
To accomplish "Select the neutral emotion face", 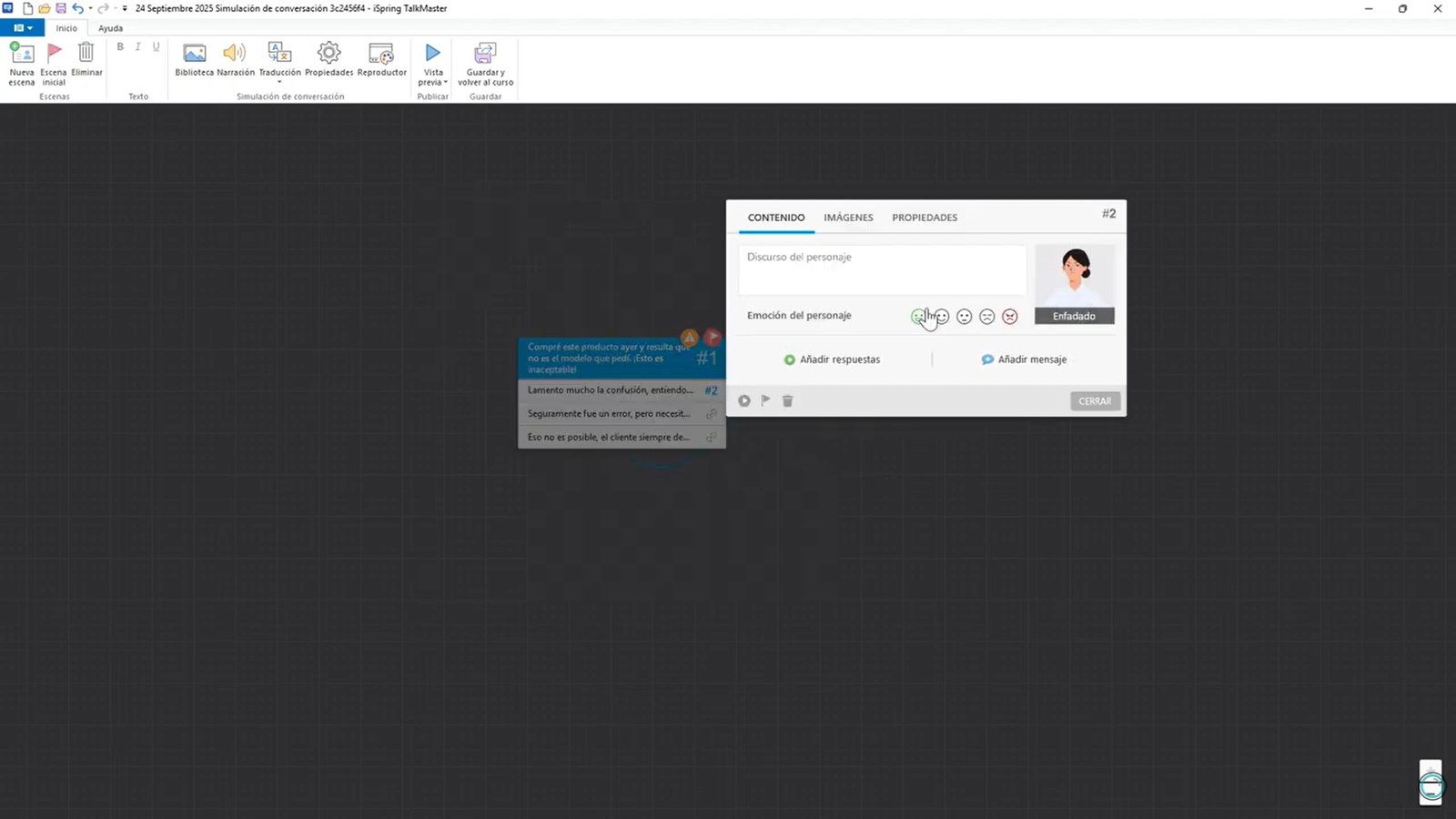I will point(965,317).
